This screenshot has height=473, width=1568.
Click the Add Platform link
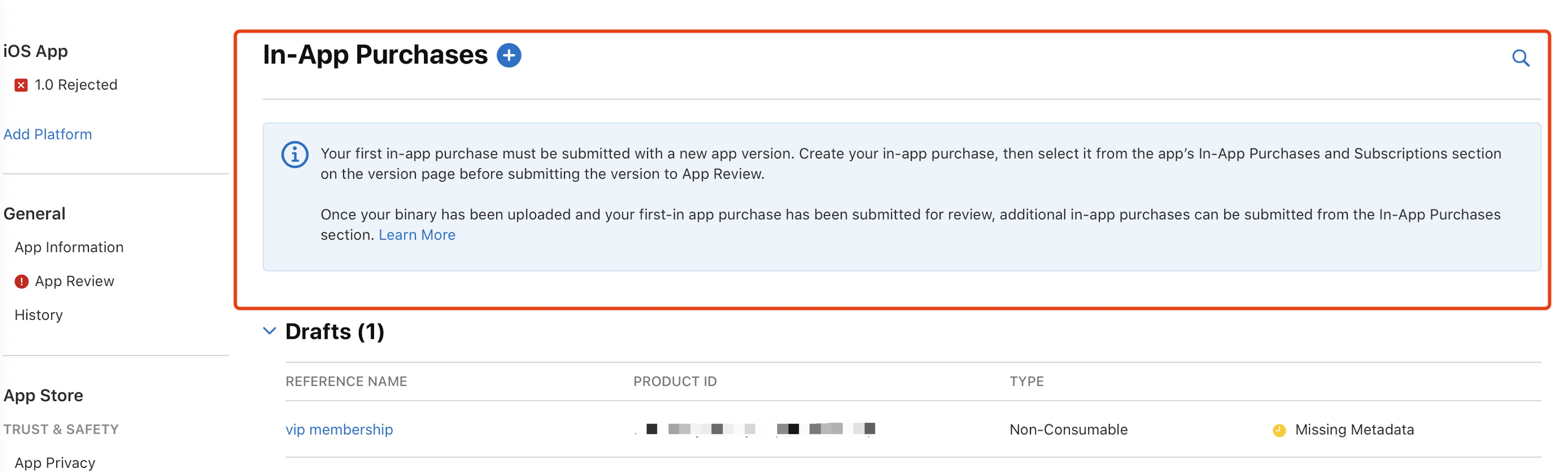click(47, 134)
